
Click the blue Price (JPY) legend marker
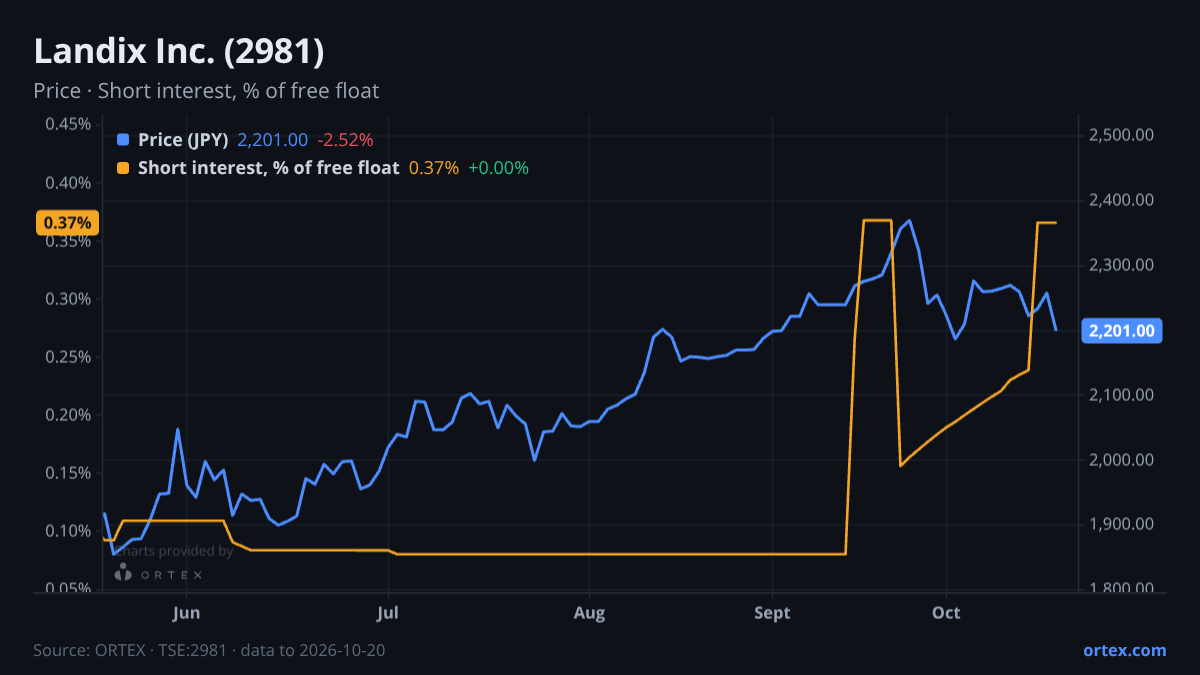click(123, 140)
